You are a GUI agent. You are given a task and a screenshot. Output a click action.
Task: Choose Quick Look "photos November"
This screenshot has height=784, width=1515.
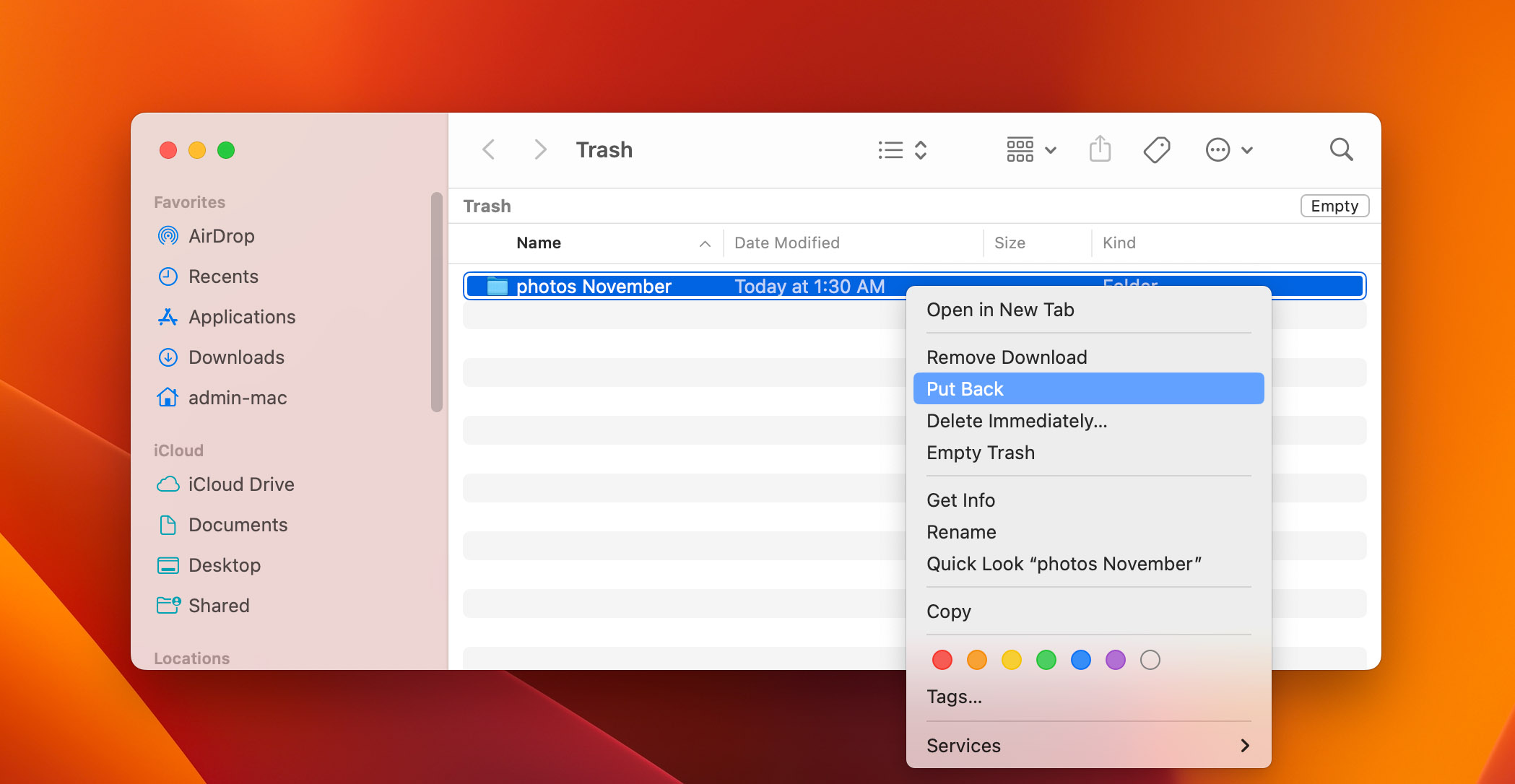pos(1088,564)
